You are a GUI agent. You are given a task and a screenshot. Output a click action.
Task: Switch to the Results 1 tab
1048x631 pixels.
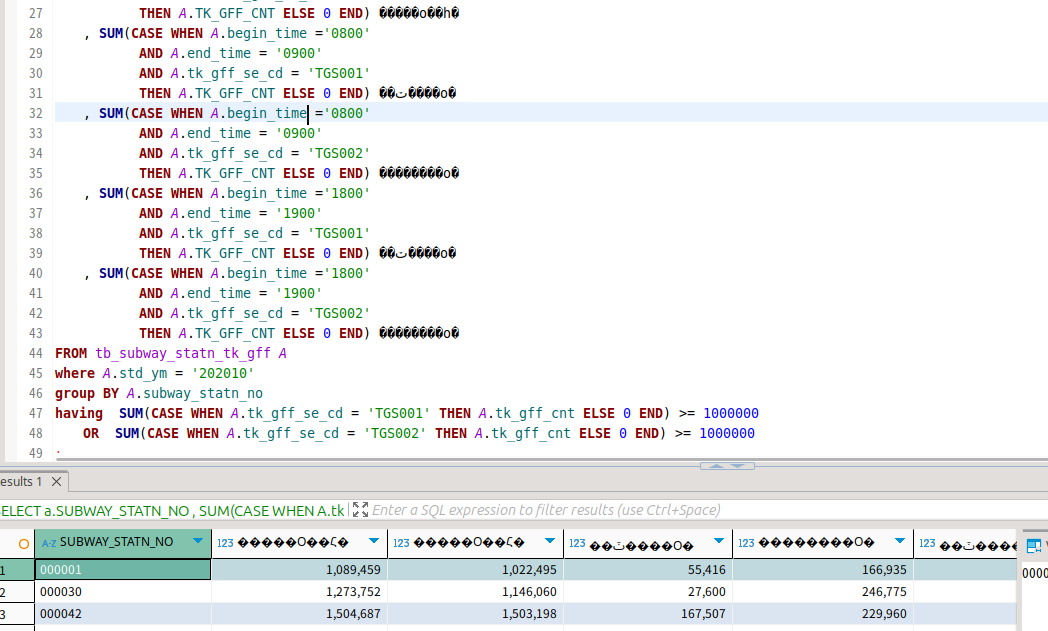[20, 480]
